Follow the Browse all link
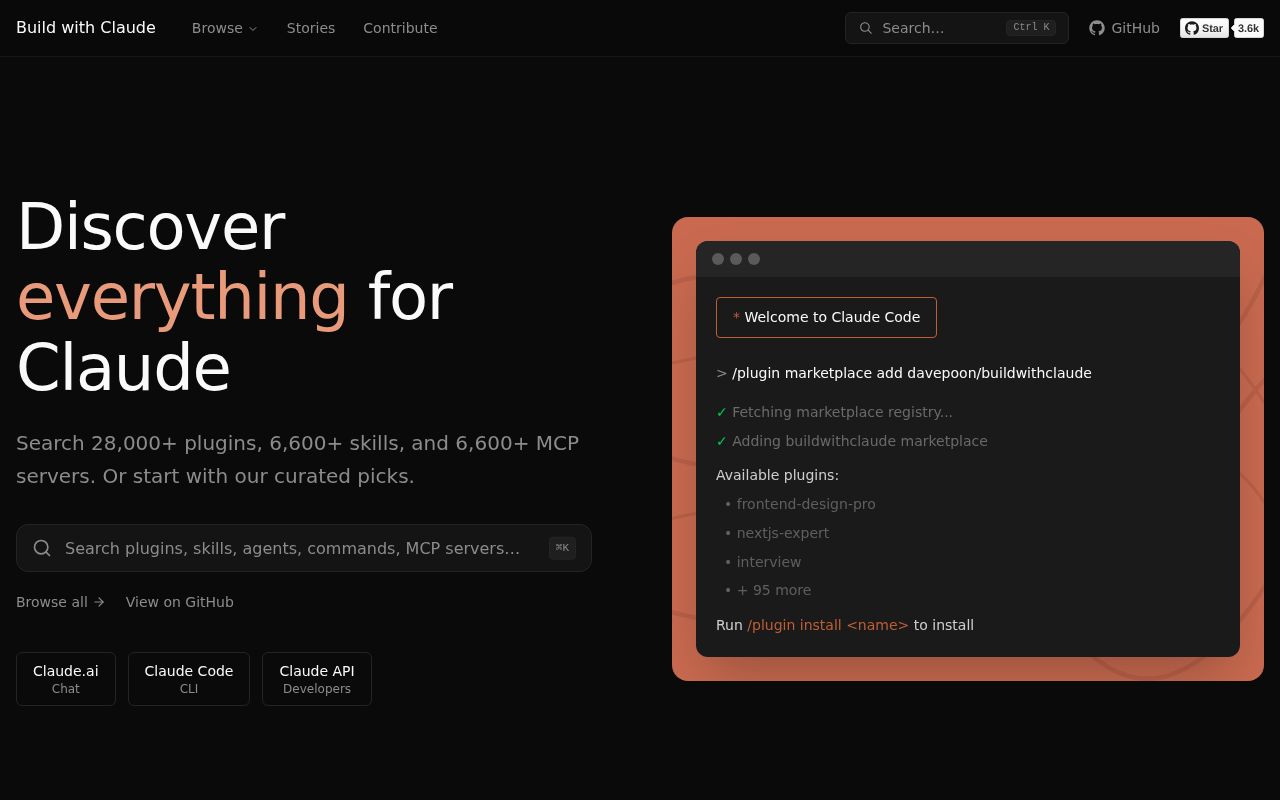 [60, 602]
